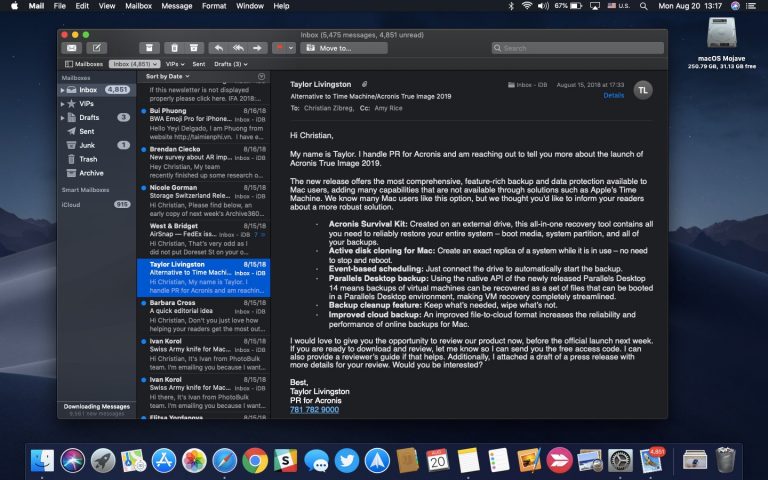
Task: Open System Preferences gear in the Dock
Action: [x=620, y=460]
